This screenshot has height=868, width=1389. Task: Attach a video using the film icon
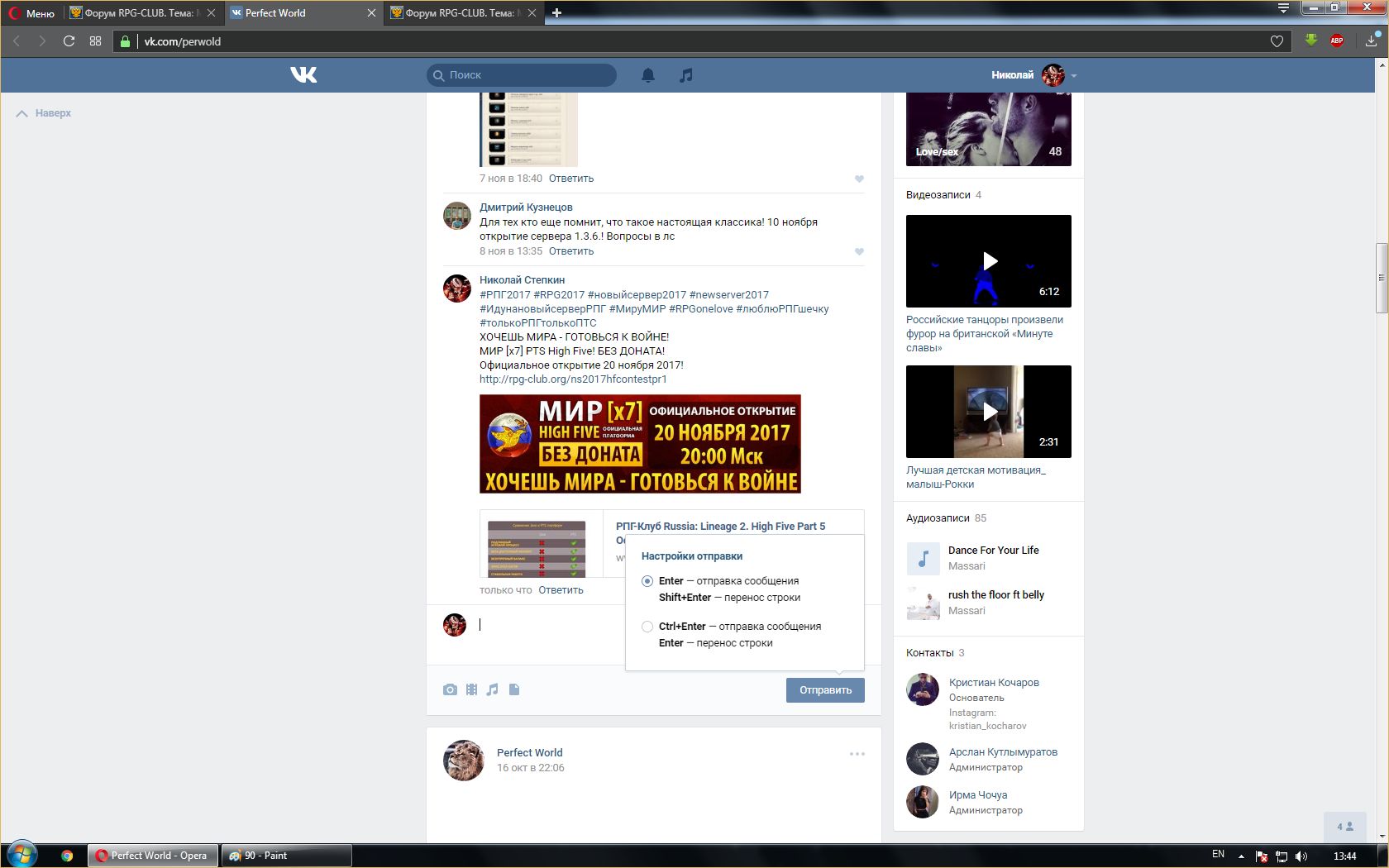(471, 689)
